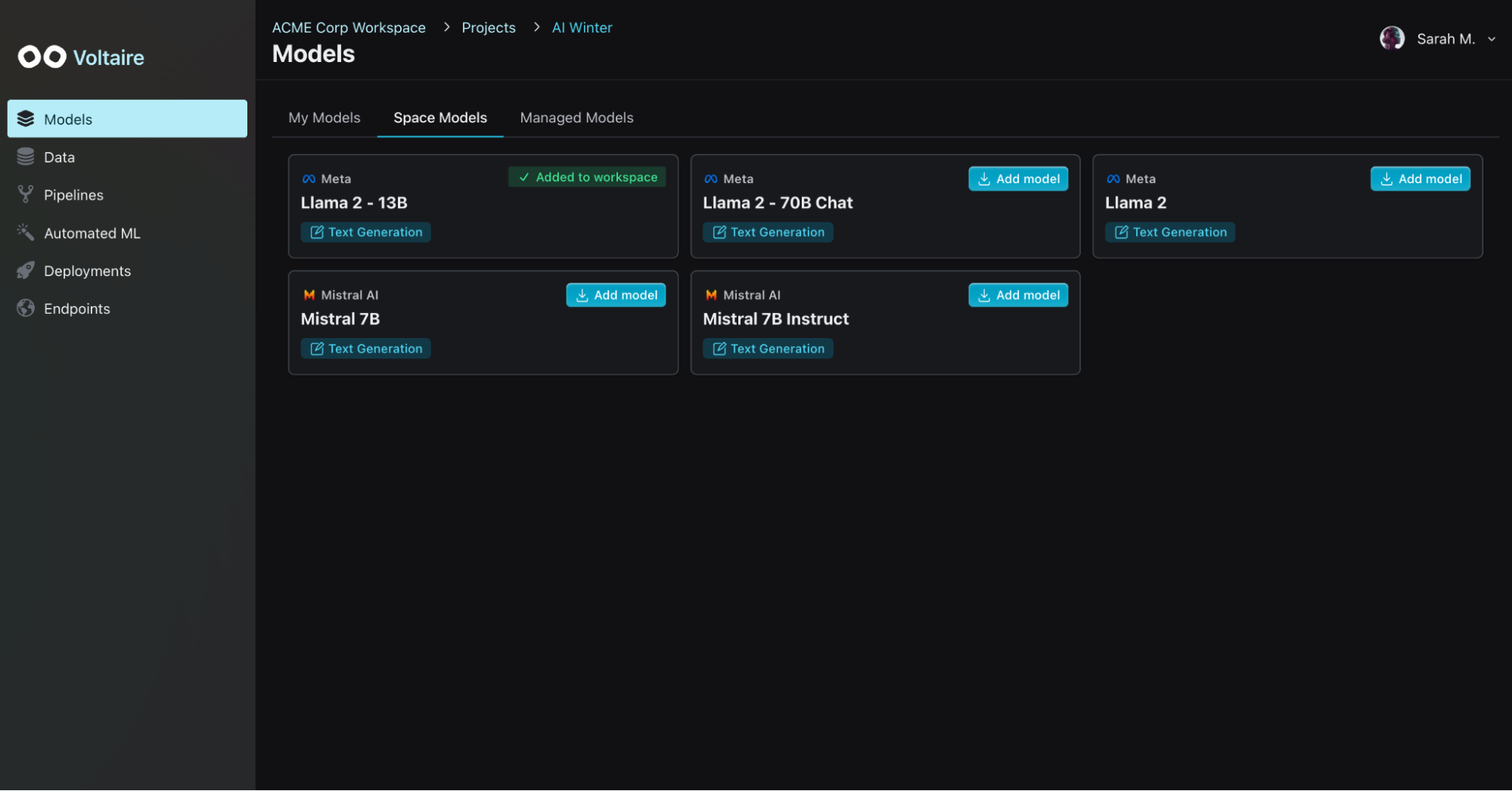Viewport: 1512px width, 791px height.
Task: Add the Llama 2 - 70B Chat model
Action: (x=1018, y=179)
